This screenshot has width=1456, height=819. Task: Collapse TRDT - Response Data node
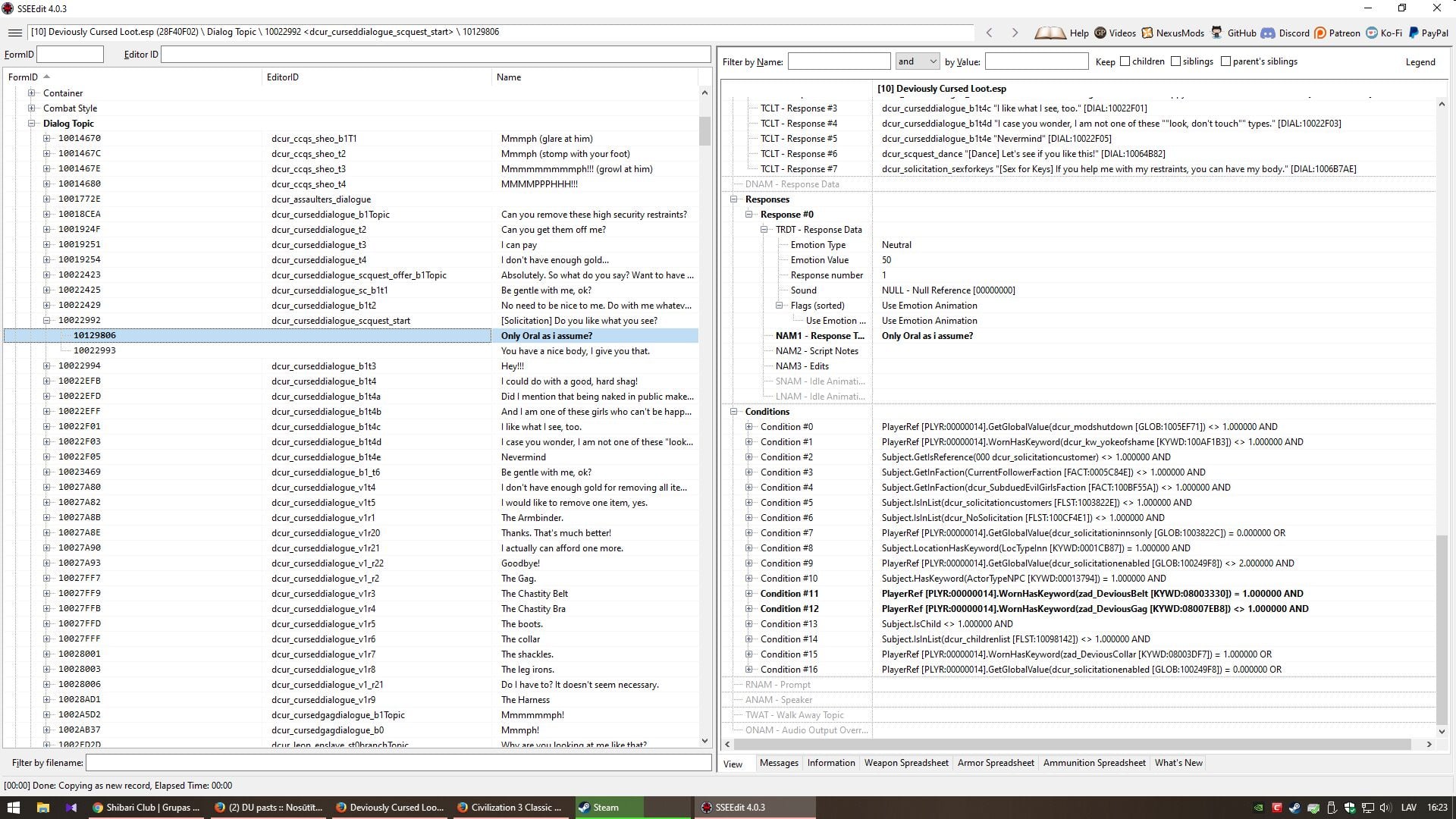[x=764, y=230]
